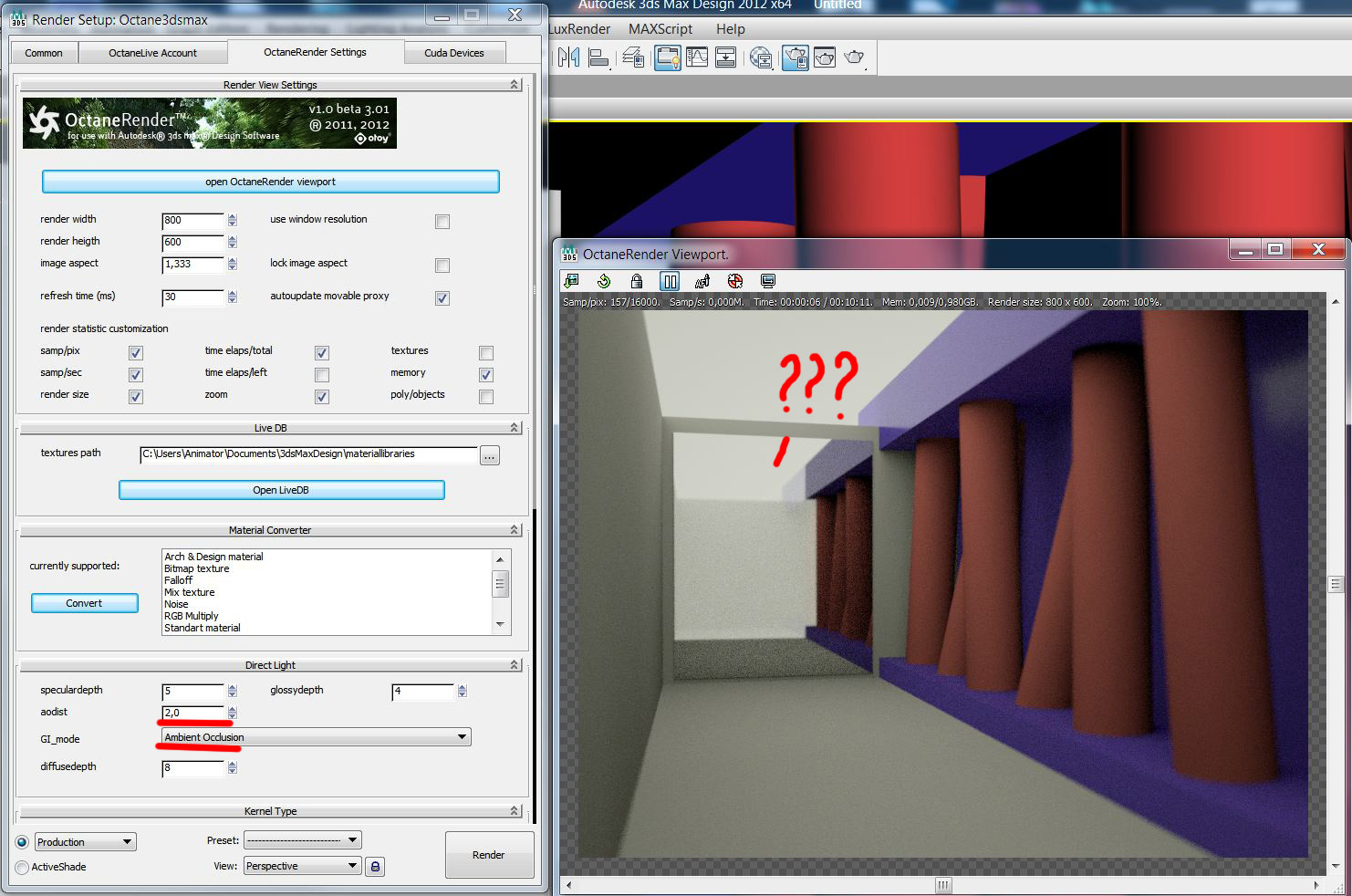This screenshot has height=896, width=1352.
Task: Click open OctaneRender viewport button
Action: [271, 182]
